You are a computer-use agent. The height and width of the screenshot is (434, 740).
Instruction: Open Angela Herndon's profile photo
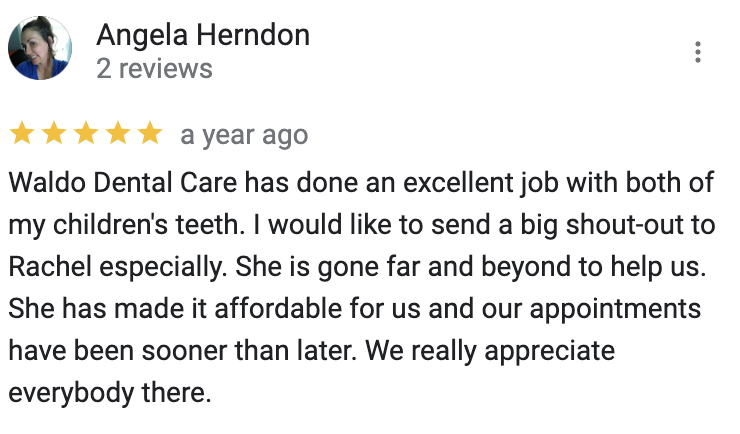point(40,48)
